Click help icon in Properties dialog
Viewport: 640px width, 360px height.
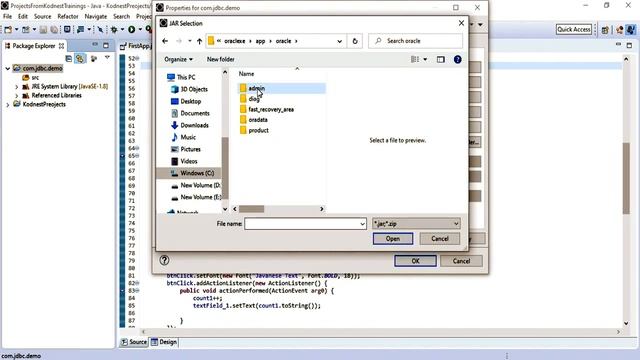pyautogui.click(x=164, y=260)
